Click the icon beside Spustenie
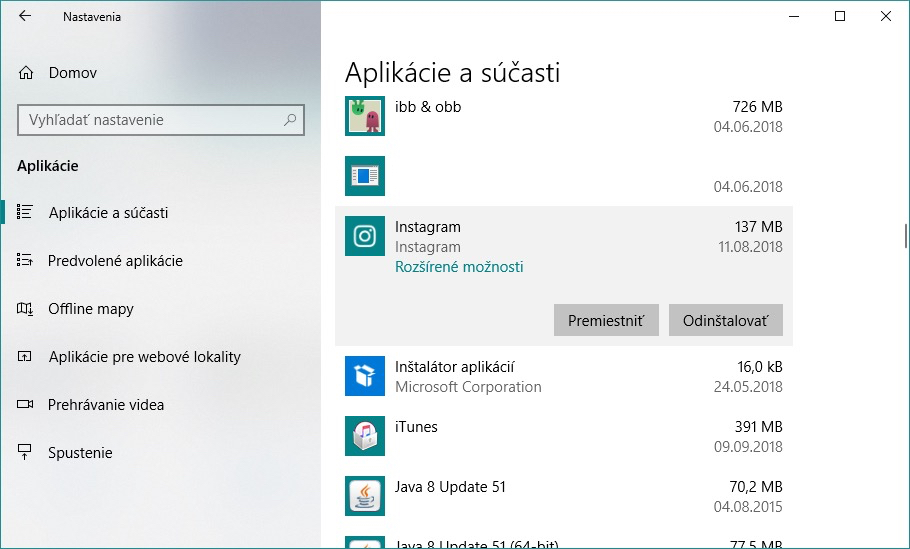The height and width of the screenshot is (549, 910). pos(24,452)
